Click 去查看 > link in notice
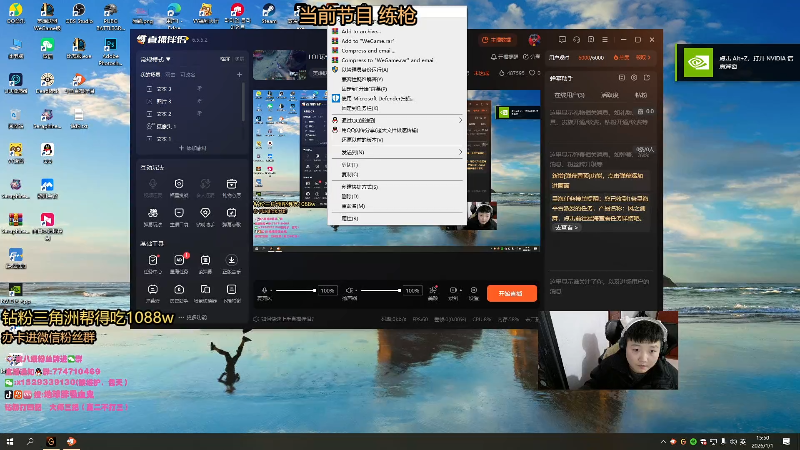The width and height of the screenshot is (800, 450). coord(566,228)
